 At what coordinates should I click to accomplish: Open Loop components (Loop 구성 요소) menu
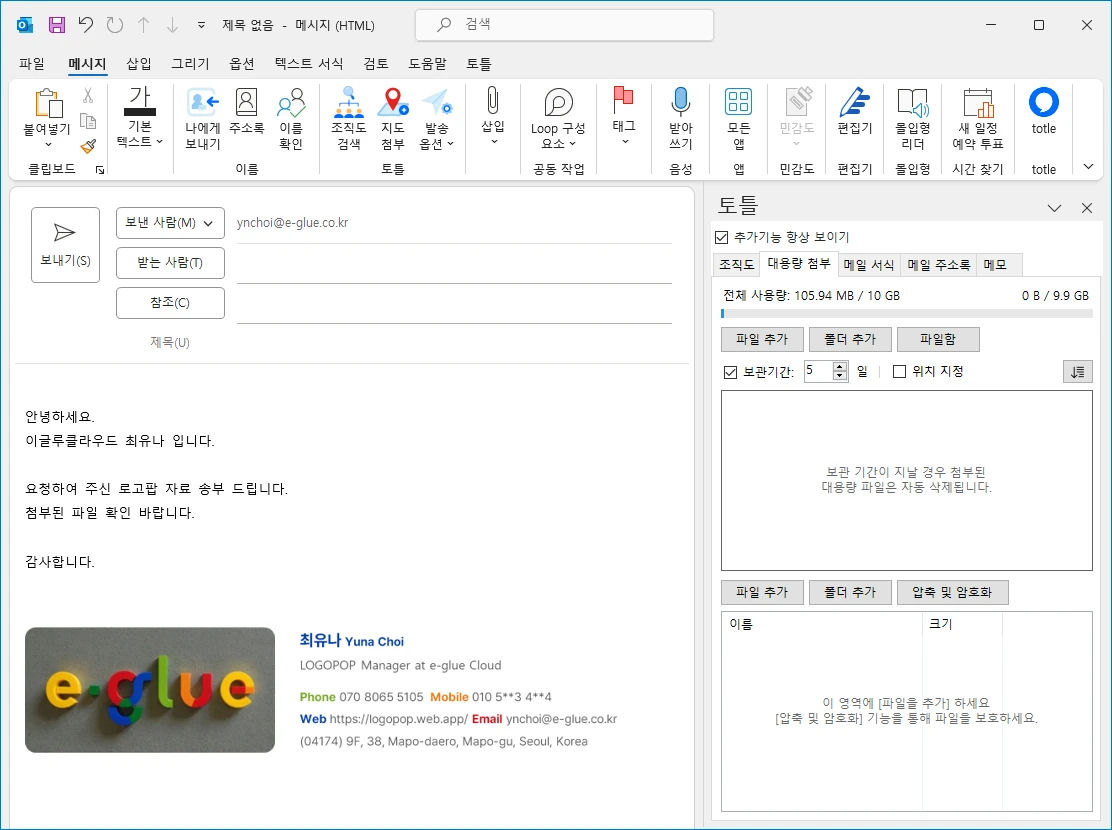coord(558,119)
